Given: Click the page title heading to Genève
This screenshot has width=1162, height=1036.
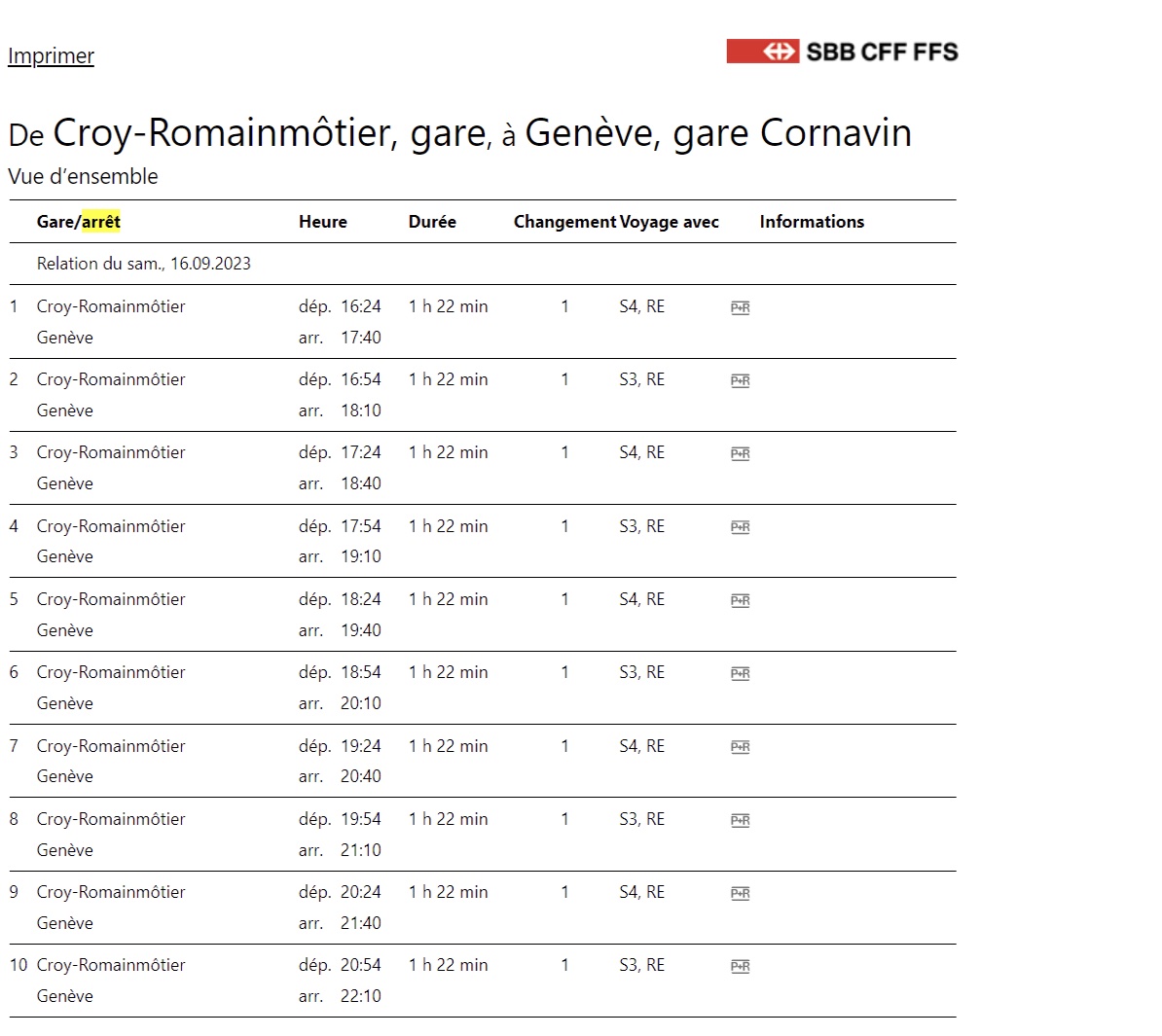Looking at the screenshot, I should [x=459, y=133].
